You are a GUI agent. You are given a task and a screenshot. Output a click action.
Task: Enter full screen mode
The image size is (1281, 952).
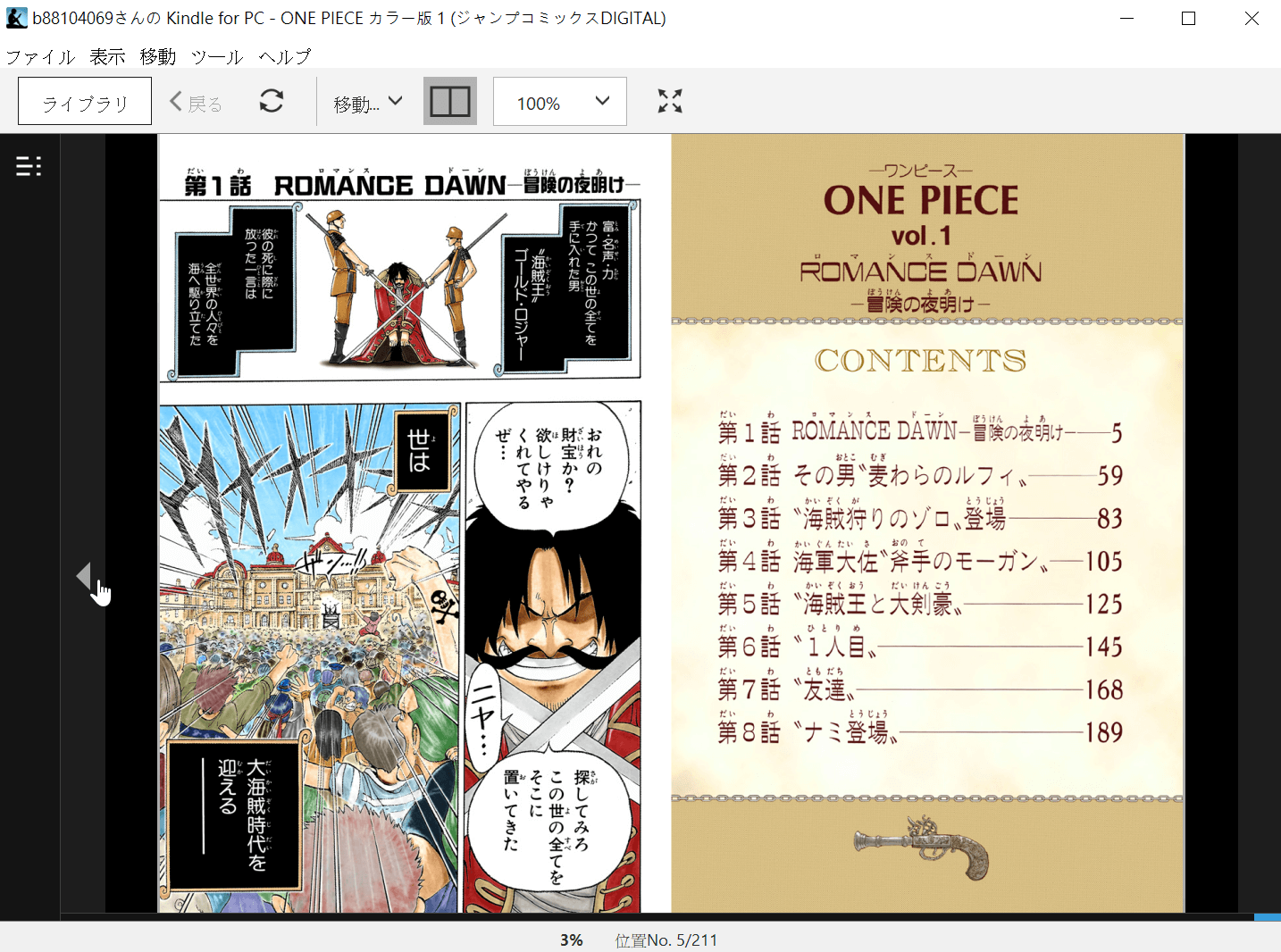(x=670, y=102)
